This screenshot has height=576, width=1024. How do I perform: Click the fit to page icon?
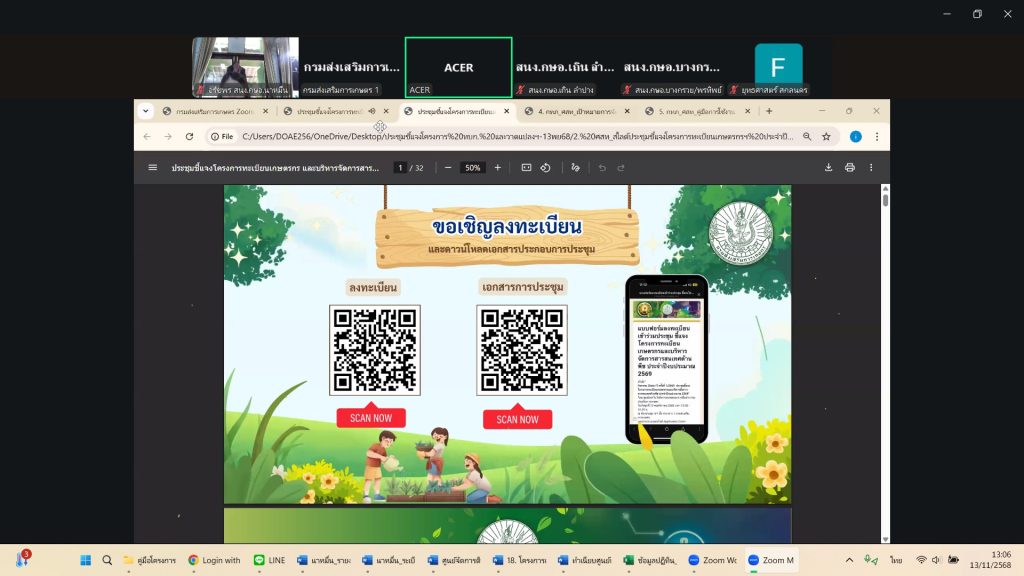point(526,167)
